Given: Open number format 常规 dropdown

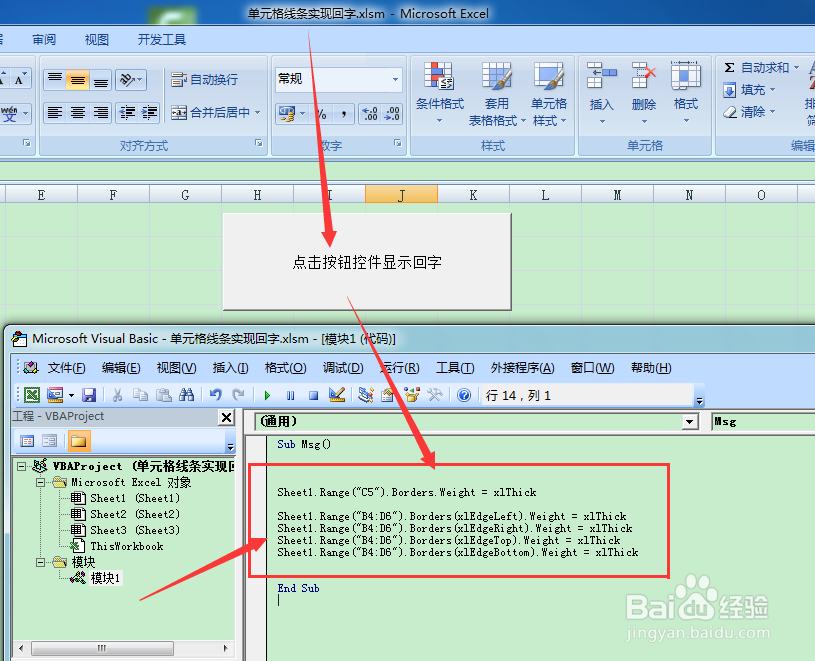Looking at the screenshot, I should [395, 80].
